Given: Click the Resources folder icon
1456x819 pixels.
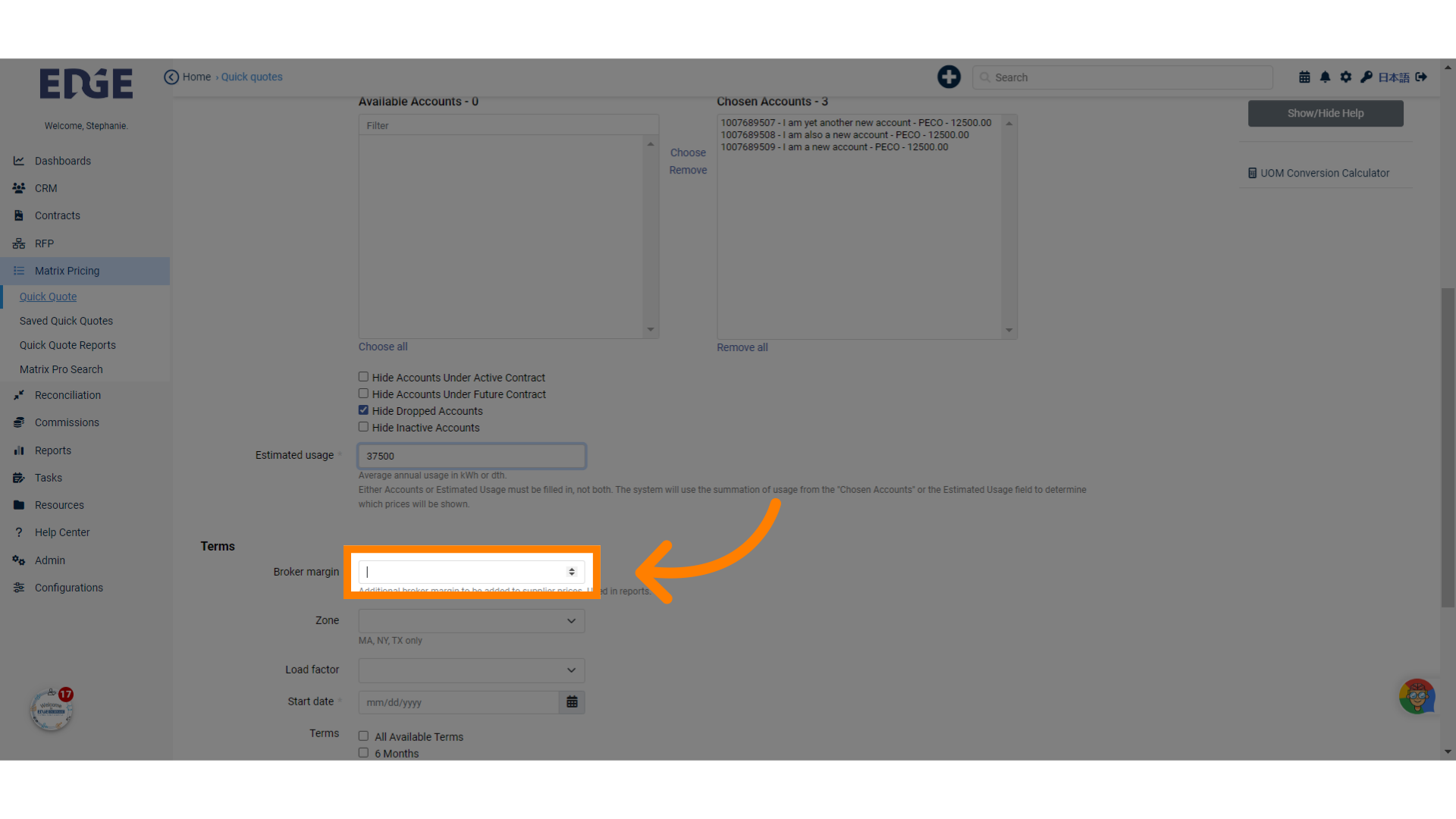Looking at the screenshot, I should coord(19,505).
